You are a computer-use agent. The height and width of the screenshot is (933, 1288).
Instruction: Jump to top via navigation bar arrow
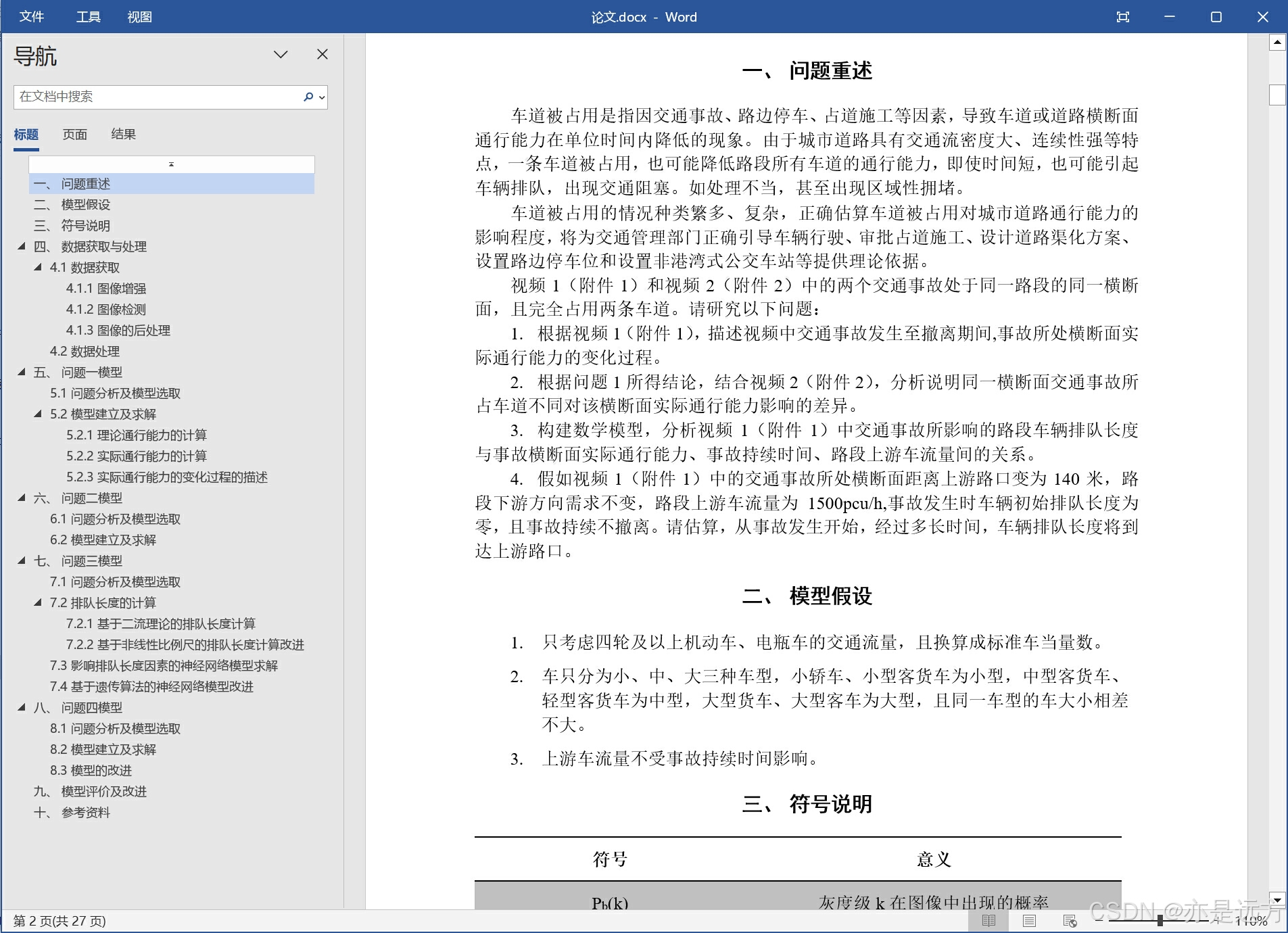pos(171,164)
